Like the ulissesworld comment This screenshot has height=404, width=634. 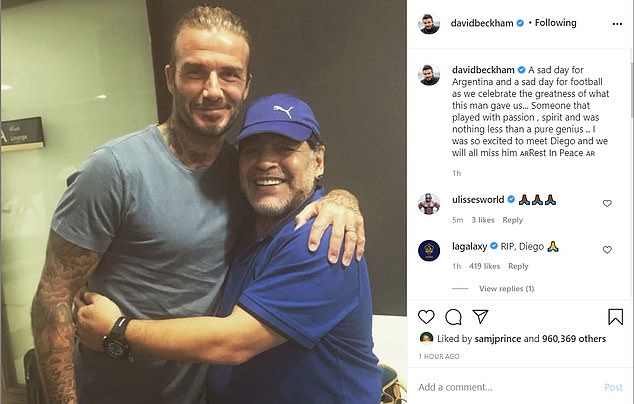[607, 203]
